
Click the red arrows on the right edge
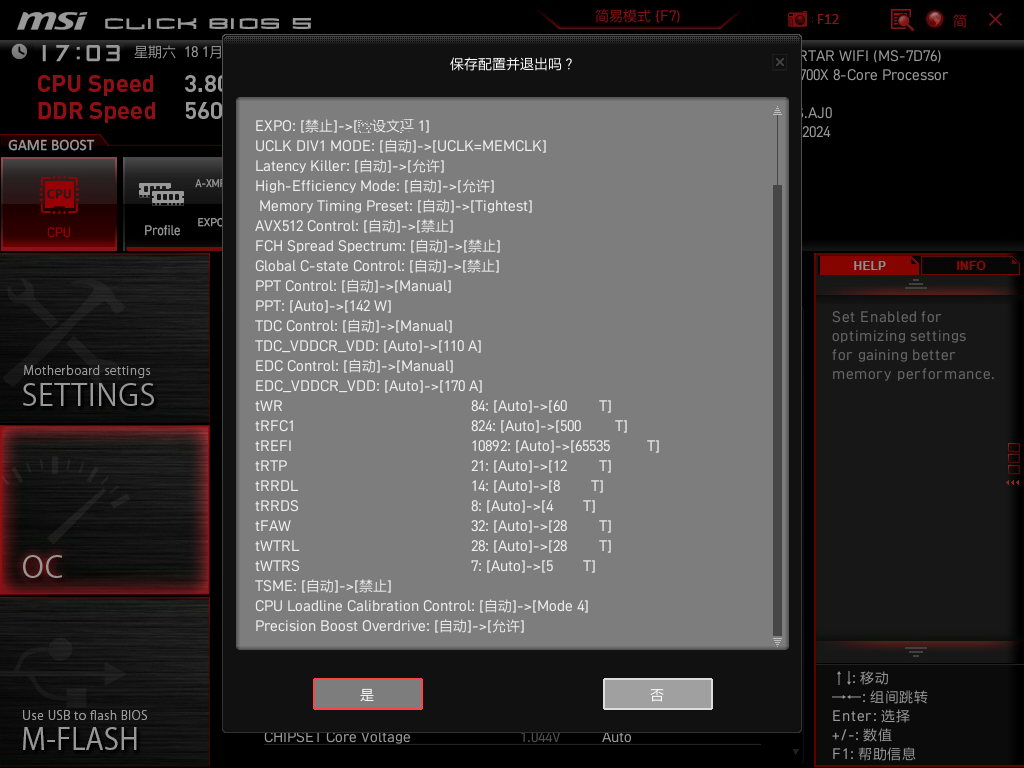pyautogui.click(x=1013, y=483)
